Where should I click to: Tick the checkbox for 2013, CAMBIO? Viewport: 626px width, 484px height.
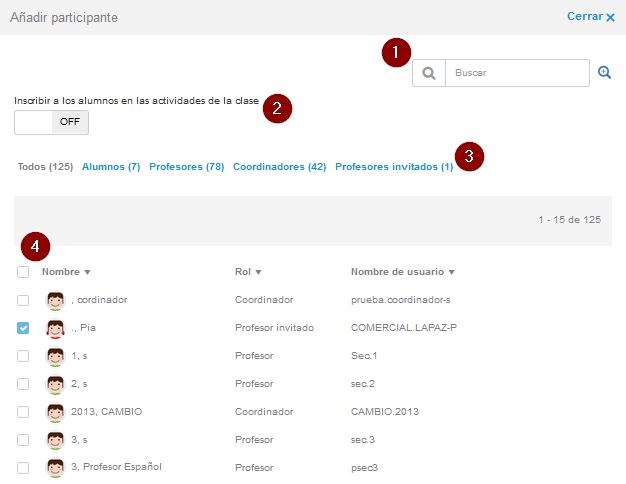(x=23, y=412)
